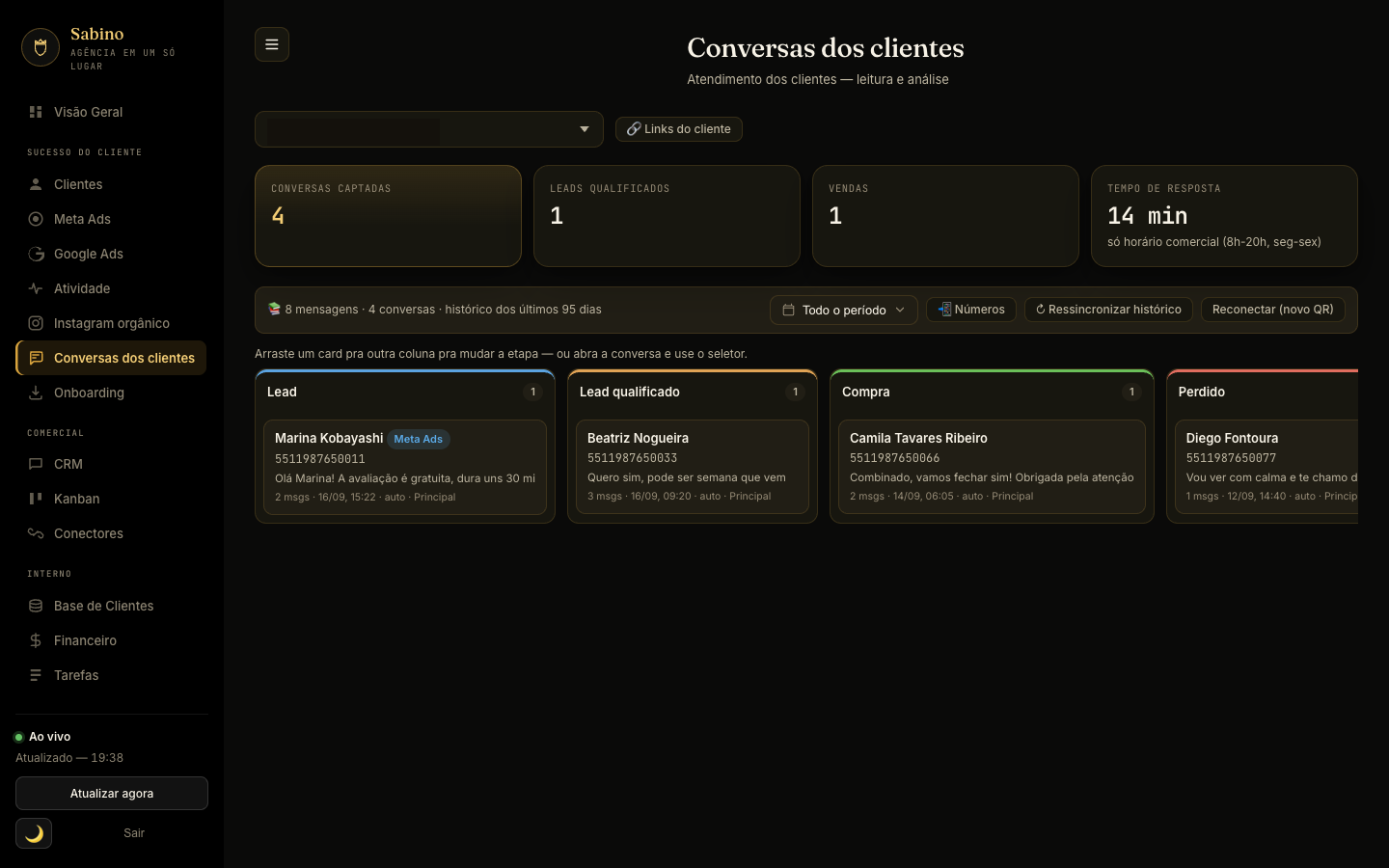Open the client selector dropdown
This screenshot has height=868, width=1389.
pos(429,129)
